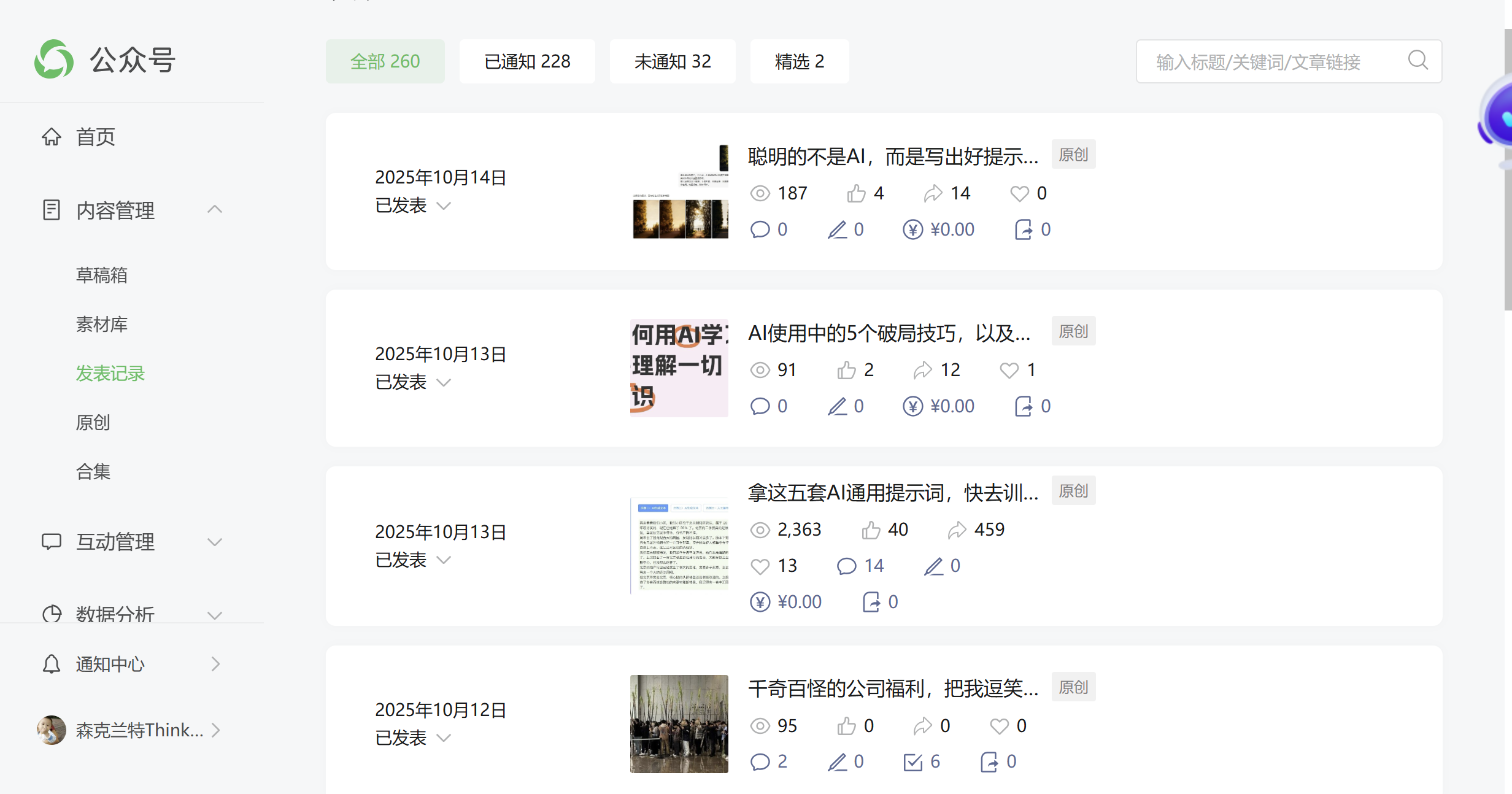The image size is (1512, 794).
Task: Switch to the 已通知 228 tab
Action: pos(527,61)
